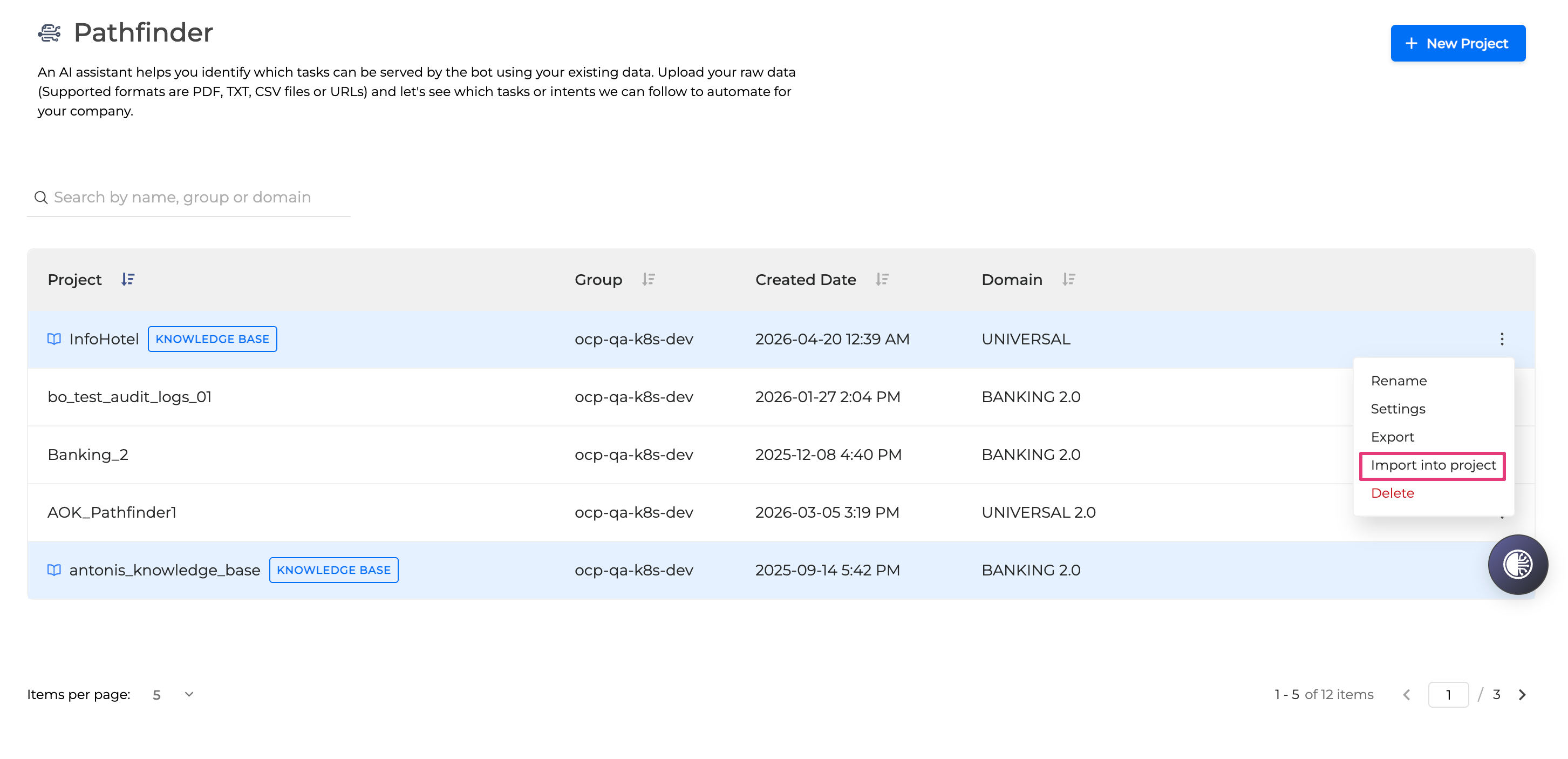Choose Rename from the context menu
This screenshot has height=759, width=1568.
pos(1398,381)
